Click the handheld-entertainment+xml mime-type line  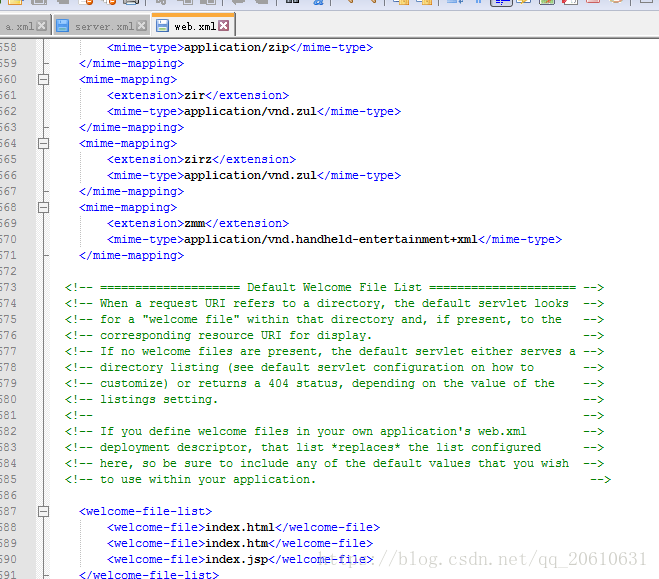click(334, 239)
